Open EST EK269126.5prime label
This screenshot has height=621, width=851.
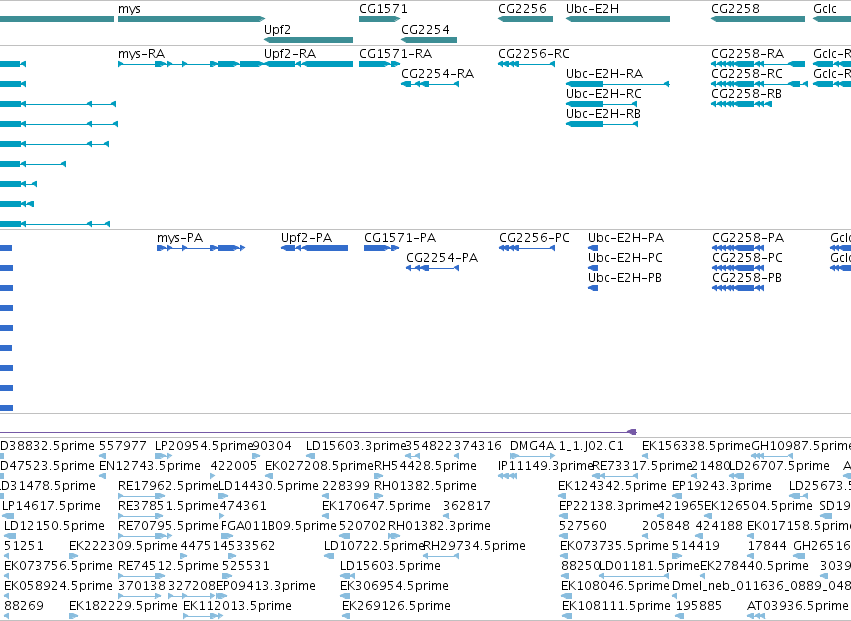396,606
